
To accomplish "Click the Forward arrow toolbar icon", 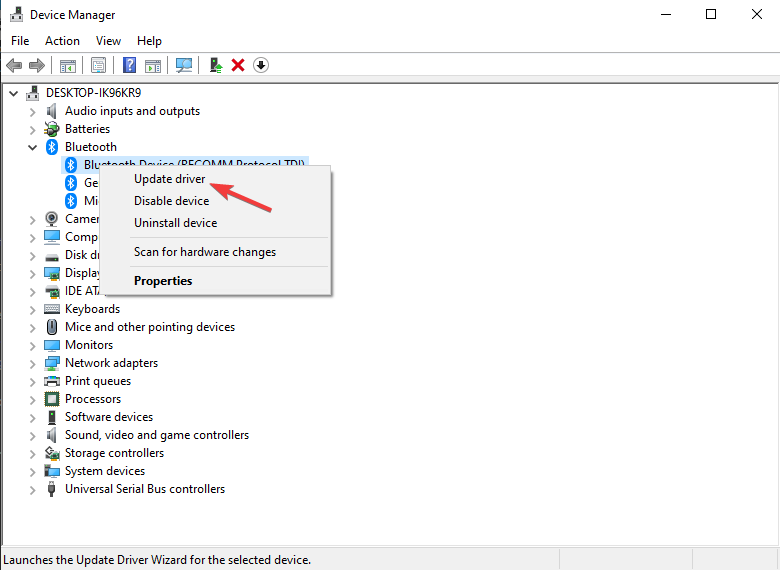I will click(x=37, y=65).
